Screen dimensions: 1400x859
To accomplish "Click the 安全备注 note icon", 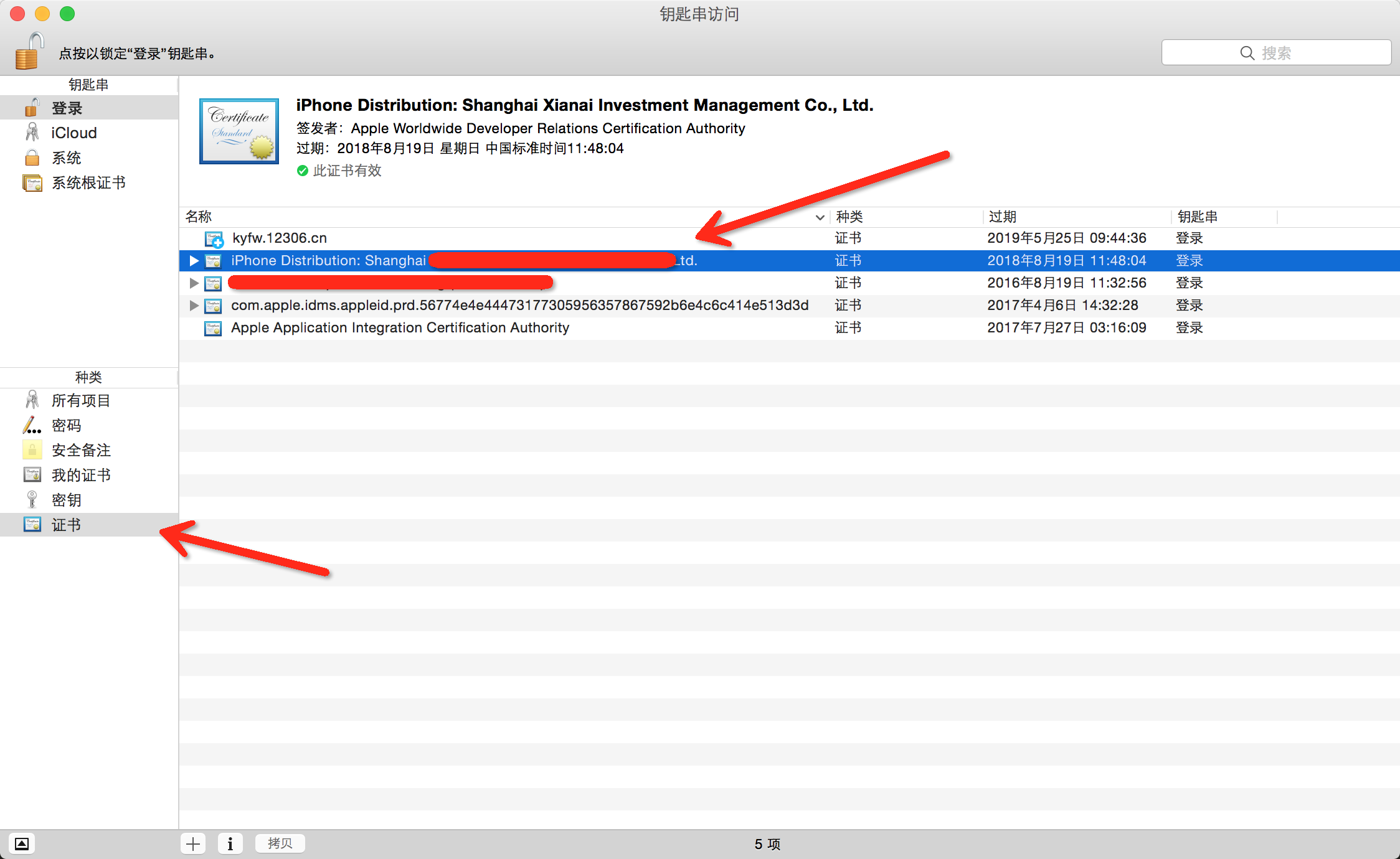I will coord(32,449).
